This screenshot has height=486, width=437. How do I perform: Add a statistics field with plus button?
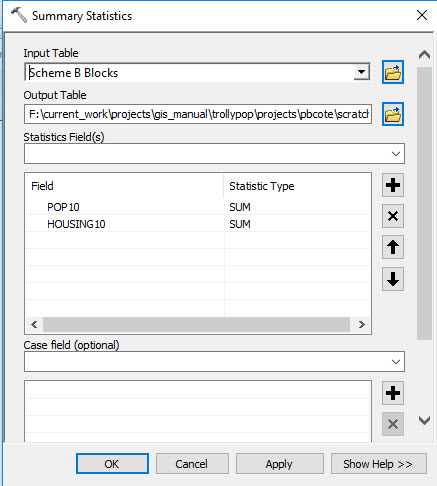click(x=393, y=185)
